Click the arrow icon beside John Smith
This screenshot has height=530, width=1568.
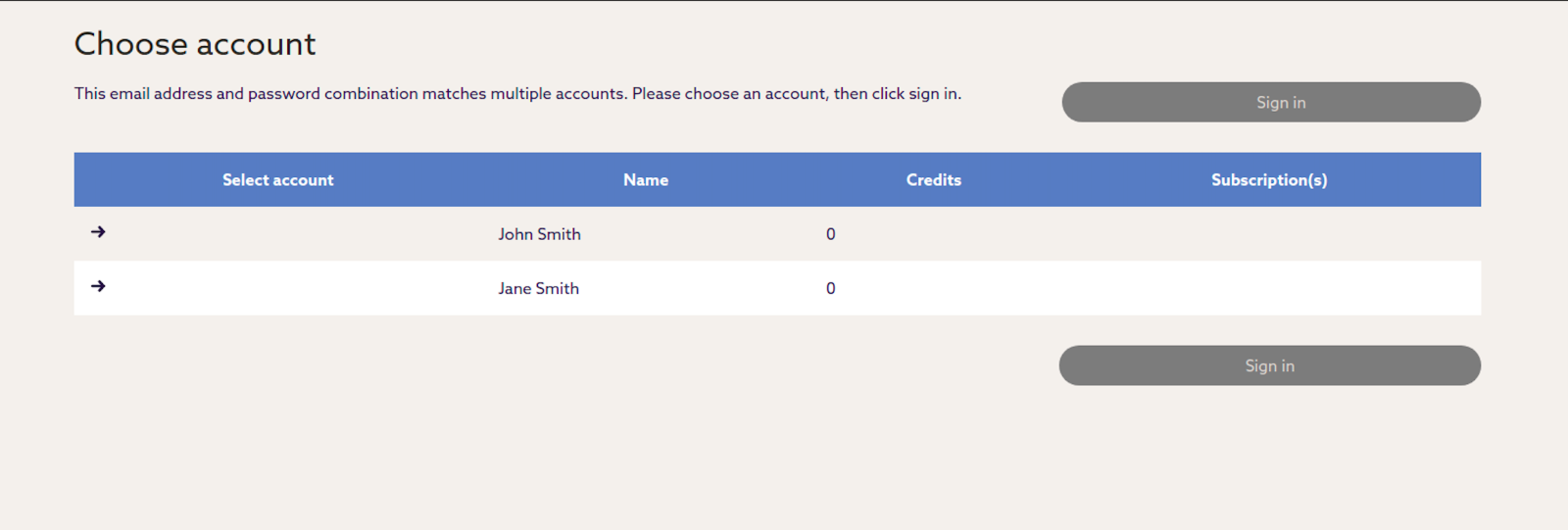tap(98, 232)
